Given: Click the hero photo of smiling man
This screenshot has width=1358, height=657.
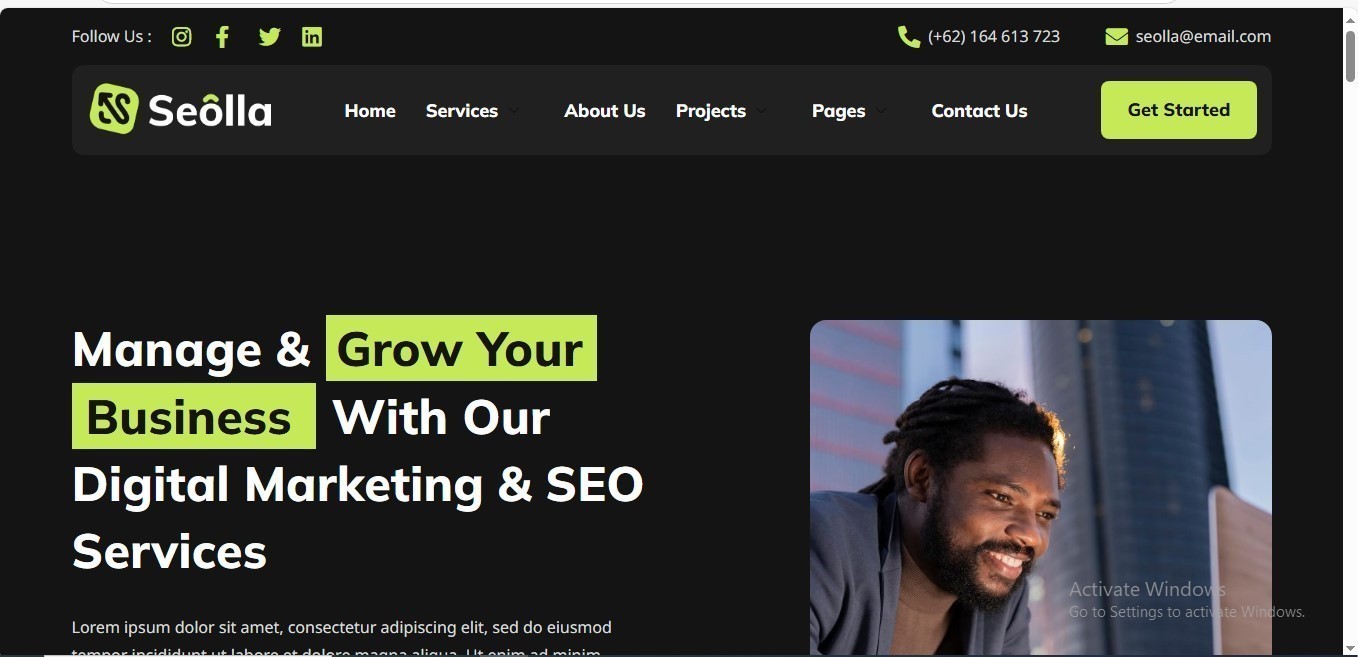Looking at the screenshot, I should (x=1040, y=488).
